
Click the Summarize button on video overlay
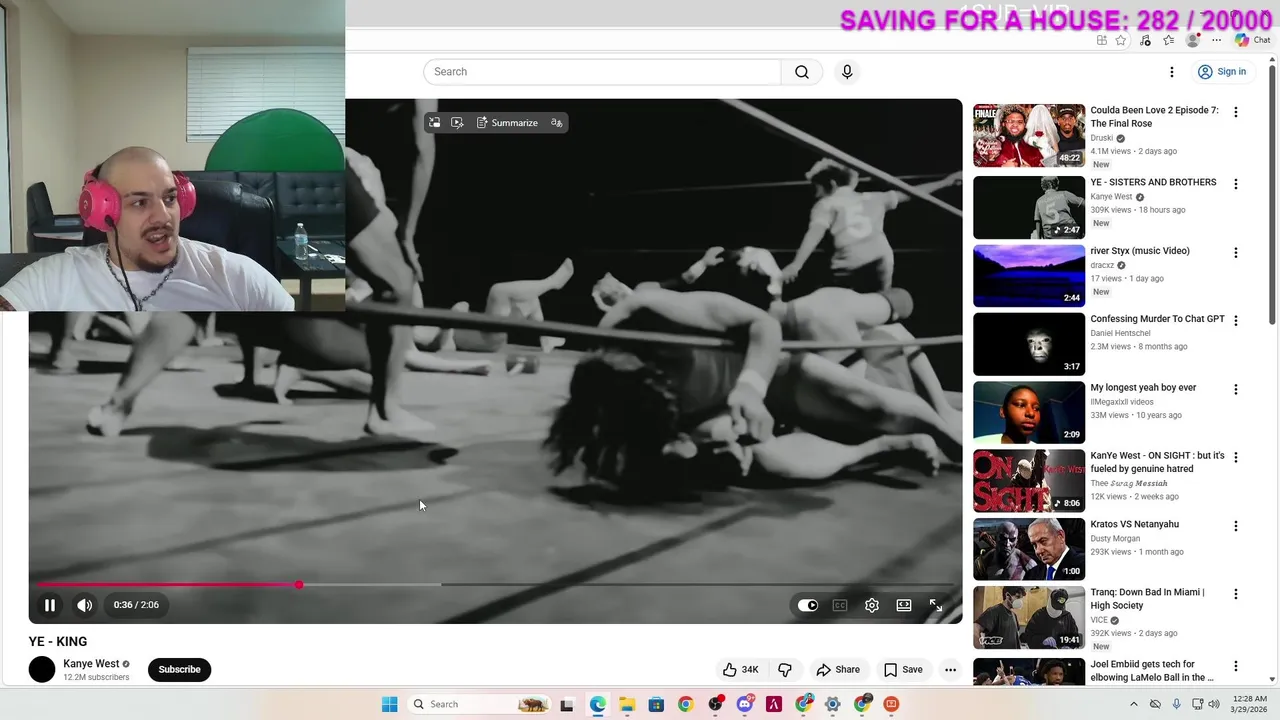coord(508,122)
